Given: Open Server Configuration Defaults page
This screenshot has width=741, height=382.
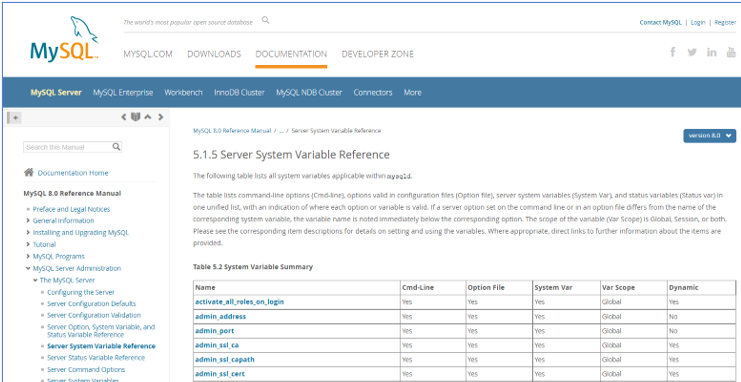Looking at the screenshot, I should point(91,304).
